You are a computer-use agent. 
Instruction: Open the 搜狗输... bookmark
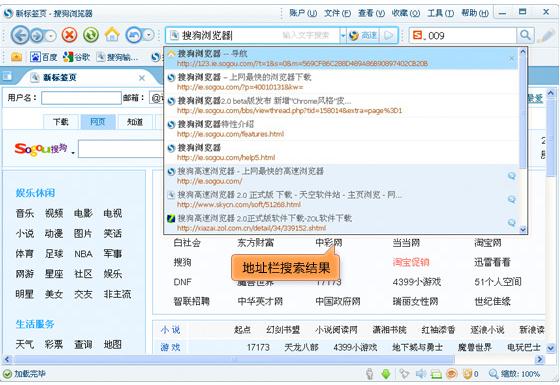click(x=117, y=57)
